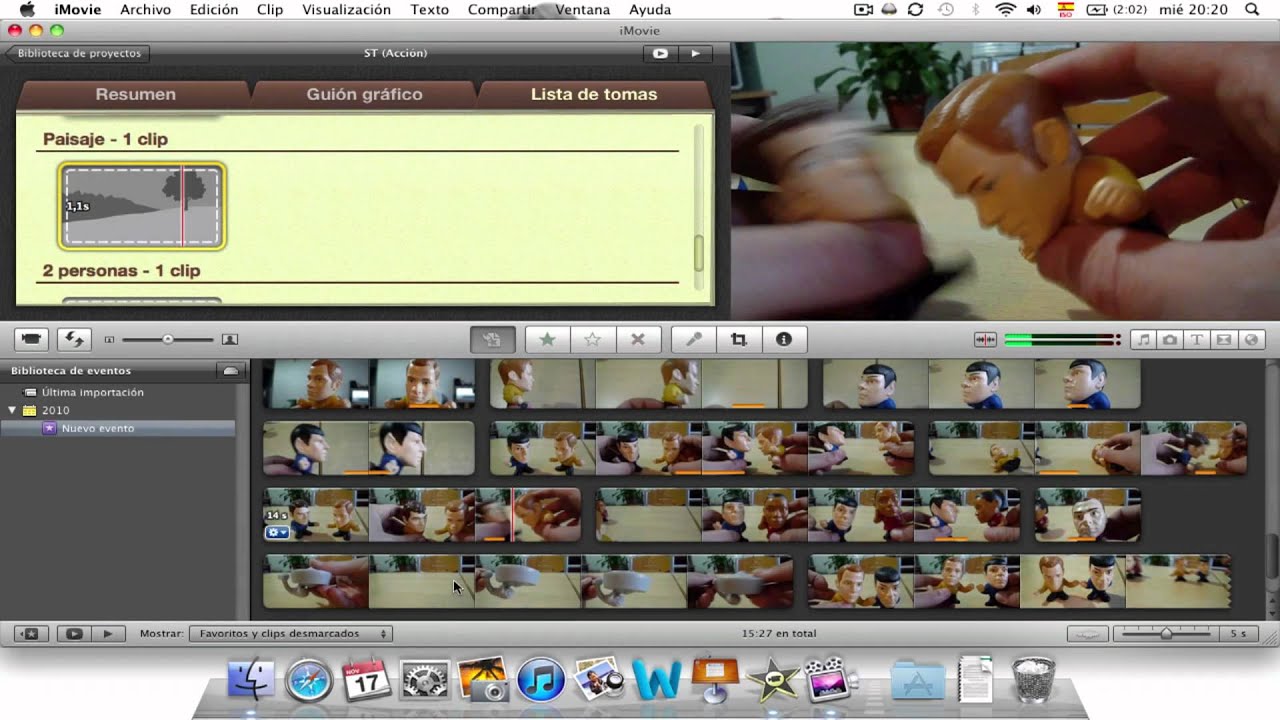Open the Mostrar filter dropdown
This screenshot has height=720, width=1280.
291,633
